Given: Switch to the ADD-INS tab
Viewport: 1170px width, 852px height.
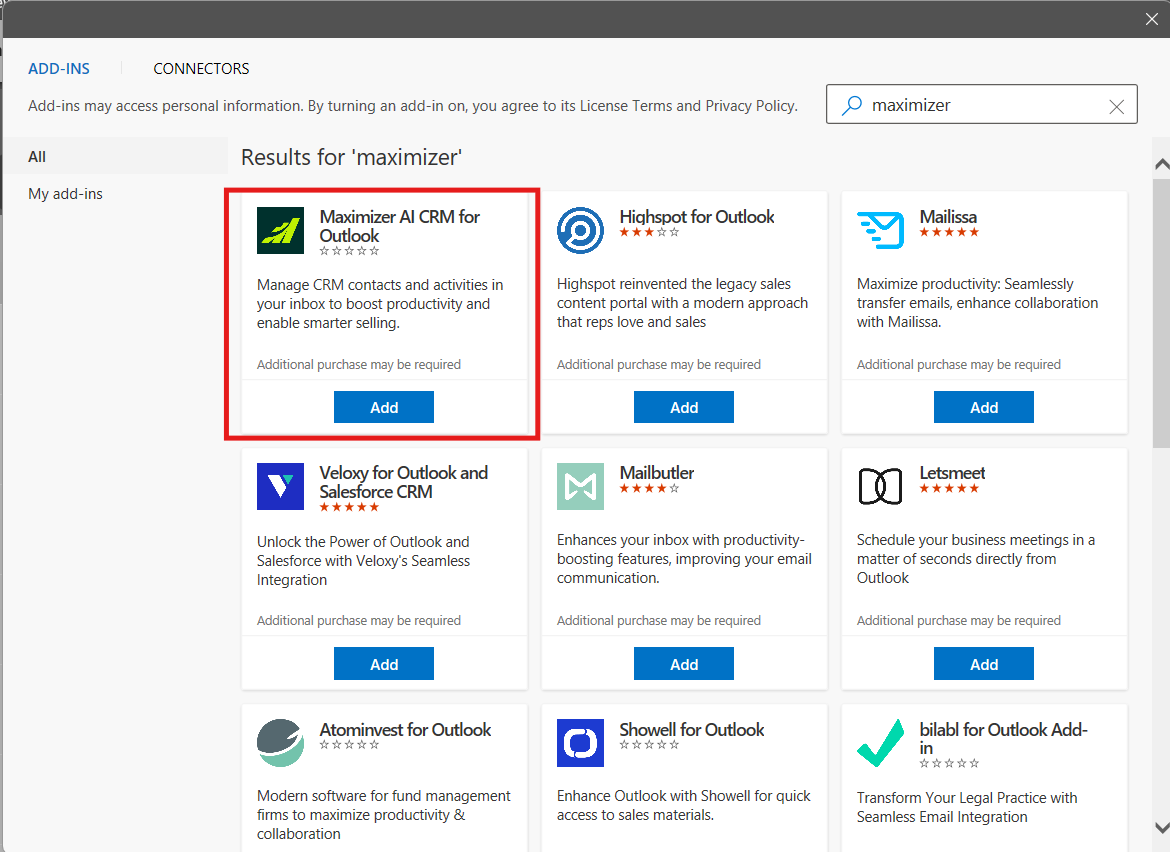Looking at the screenshot, I should pos(59,69).
